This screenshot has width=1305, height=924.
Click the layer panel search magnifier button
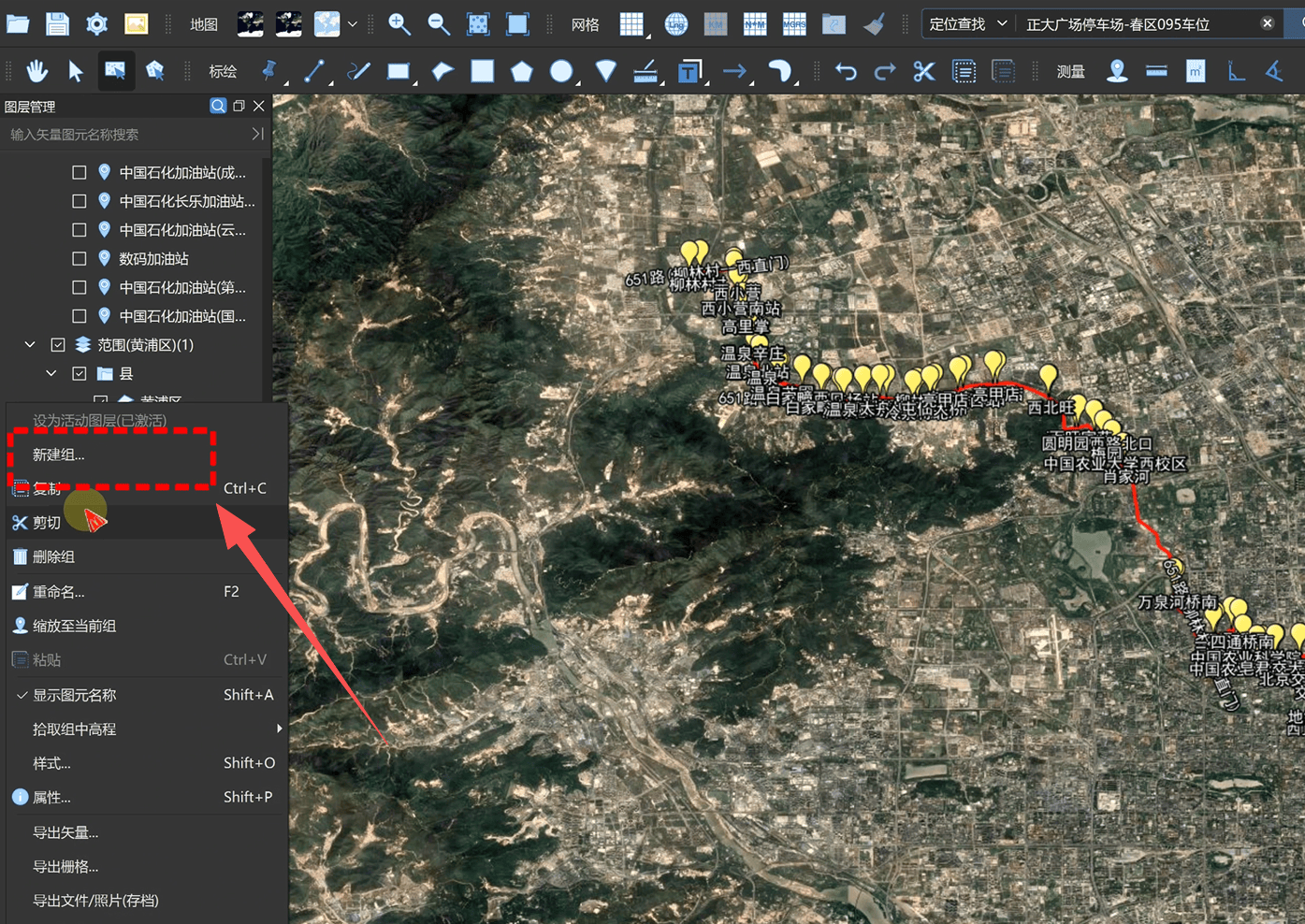(x=218, y=106)
